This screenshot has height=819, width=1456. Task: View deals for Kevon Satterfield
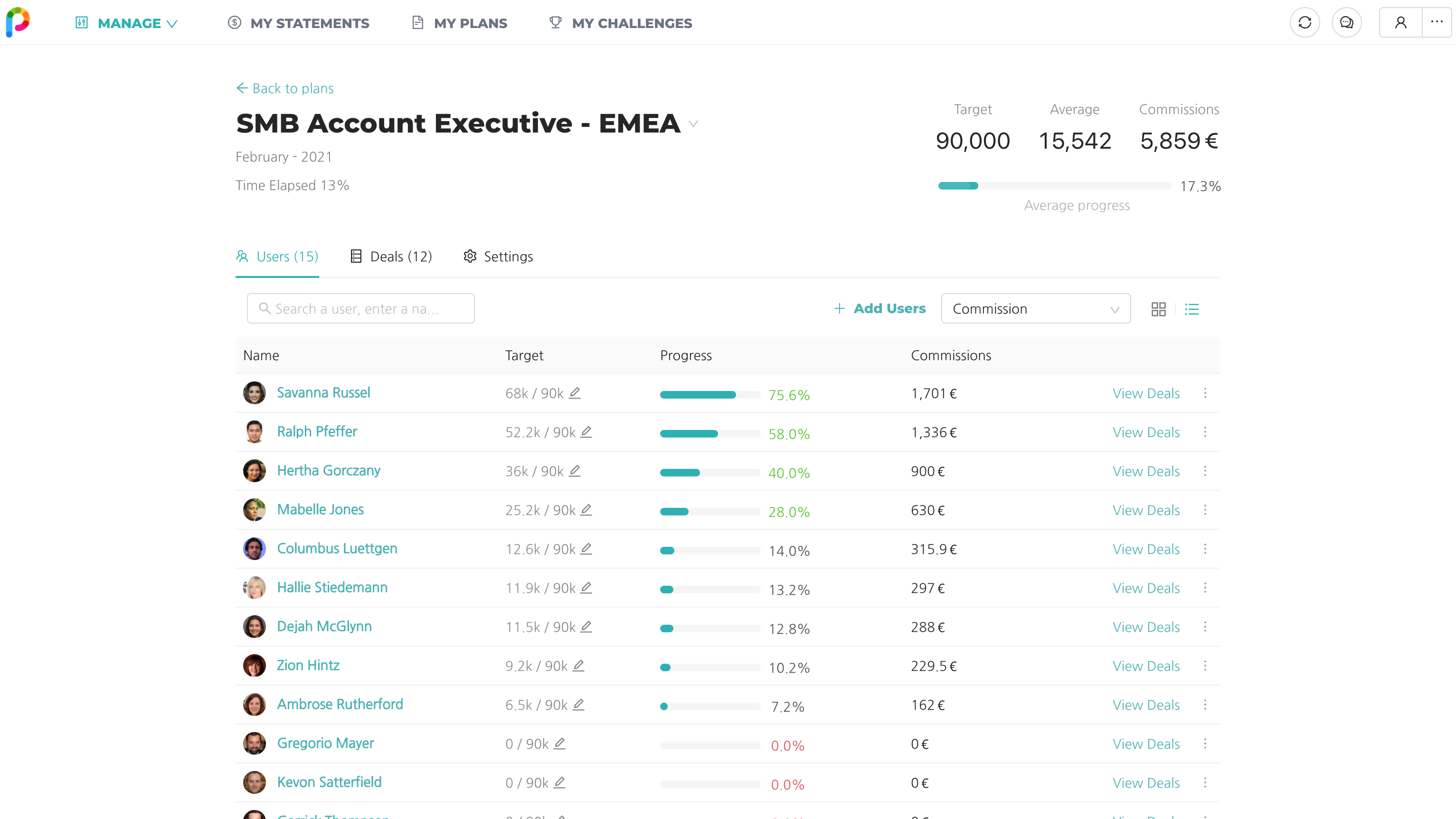[1146, 784]
